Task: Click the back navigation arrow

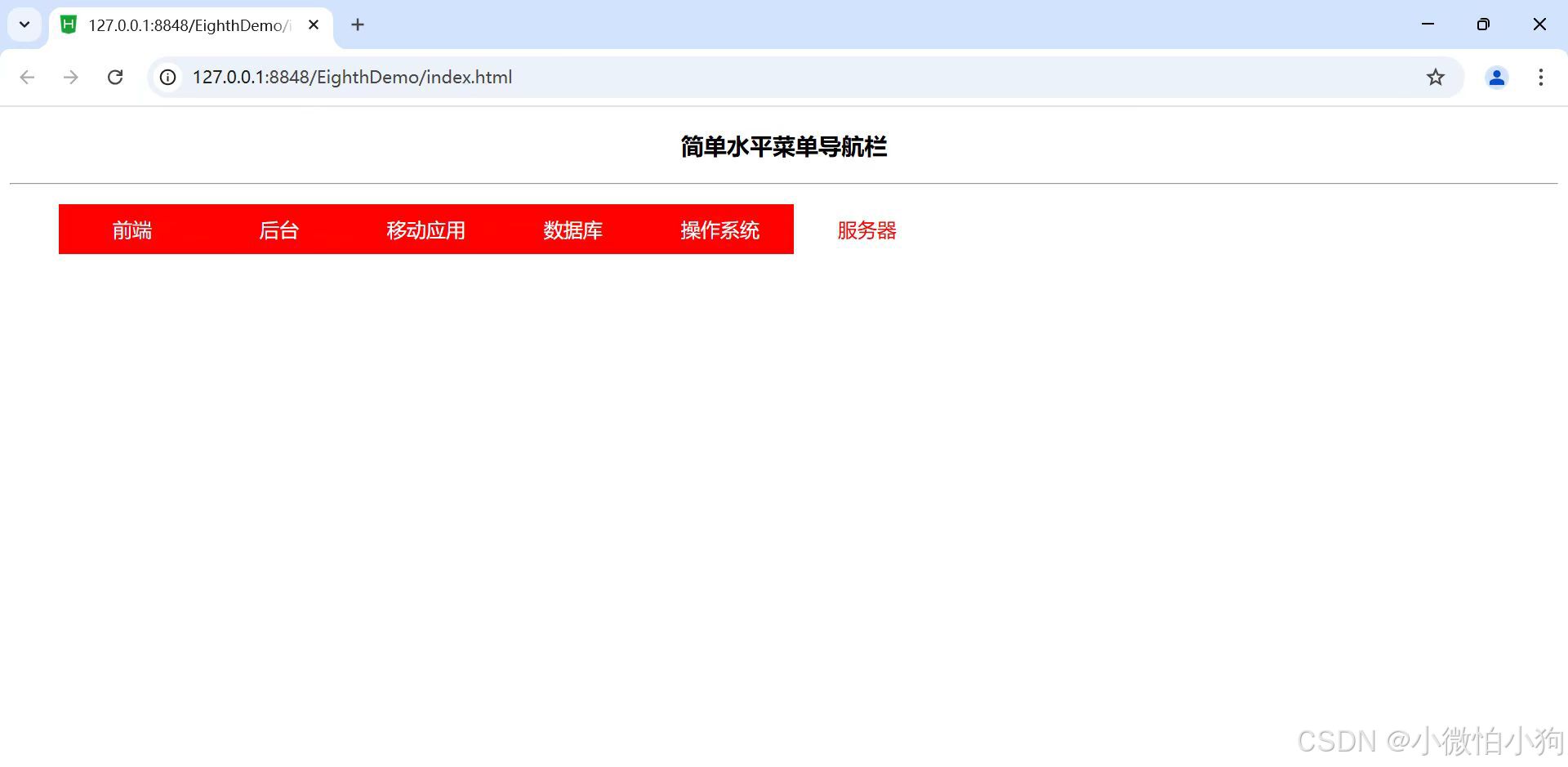Action: click(x=27, y=77)
